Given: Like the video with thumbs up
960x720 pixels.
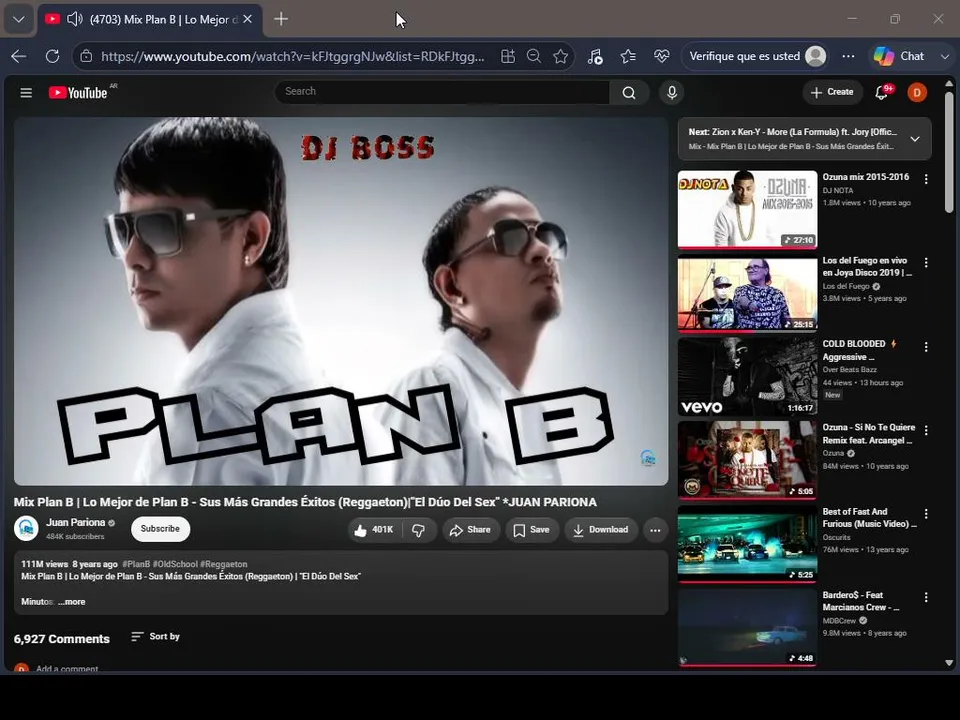Looking at the screenshot, I should 374,530.
